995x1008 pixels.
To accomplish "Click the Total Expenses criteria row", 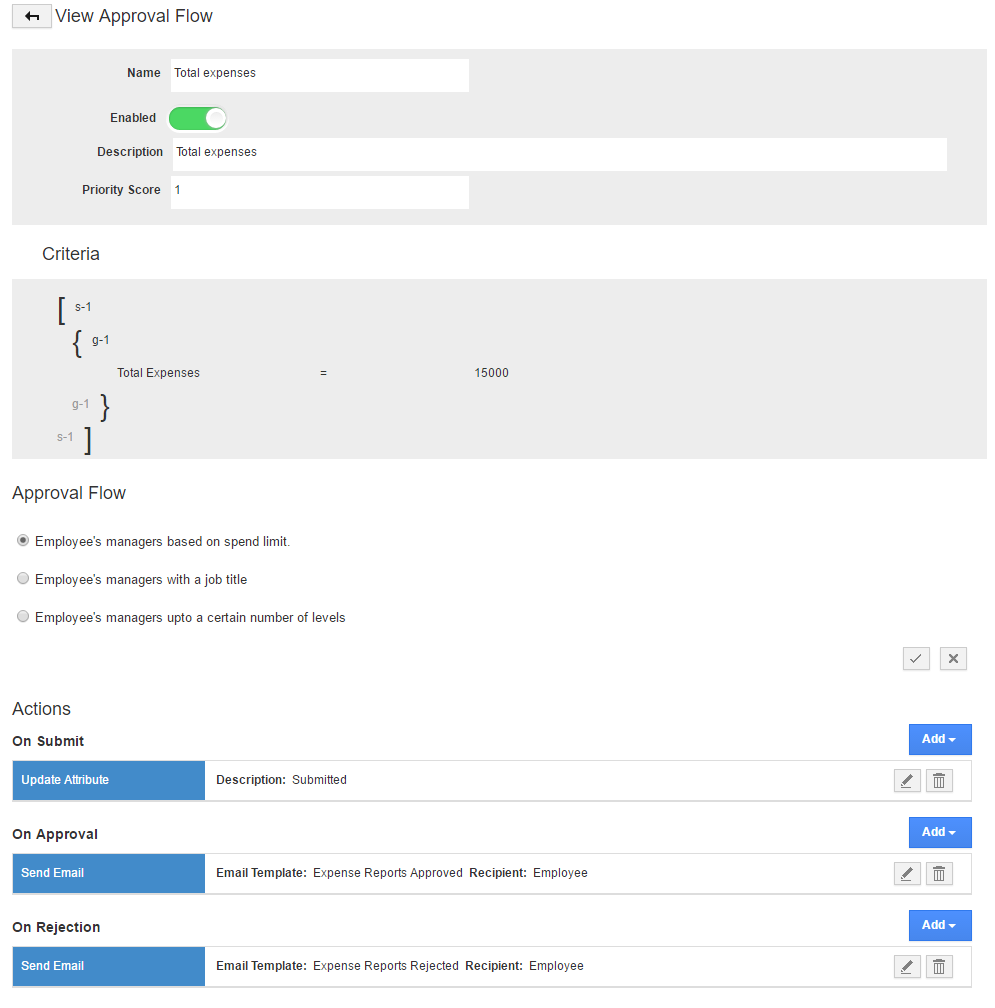I will pyautogui.click(x=312, y=373).
